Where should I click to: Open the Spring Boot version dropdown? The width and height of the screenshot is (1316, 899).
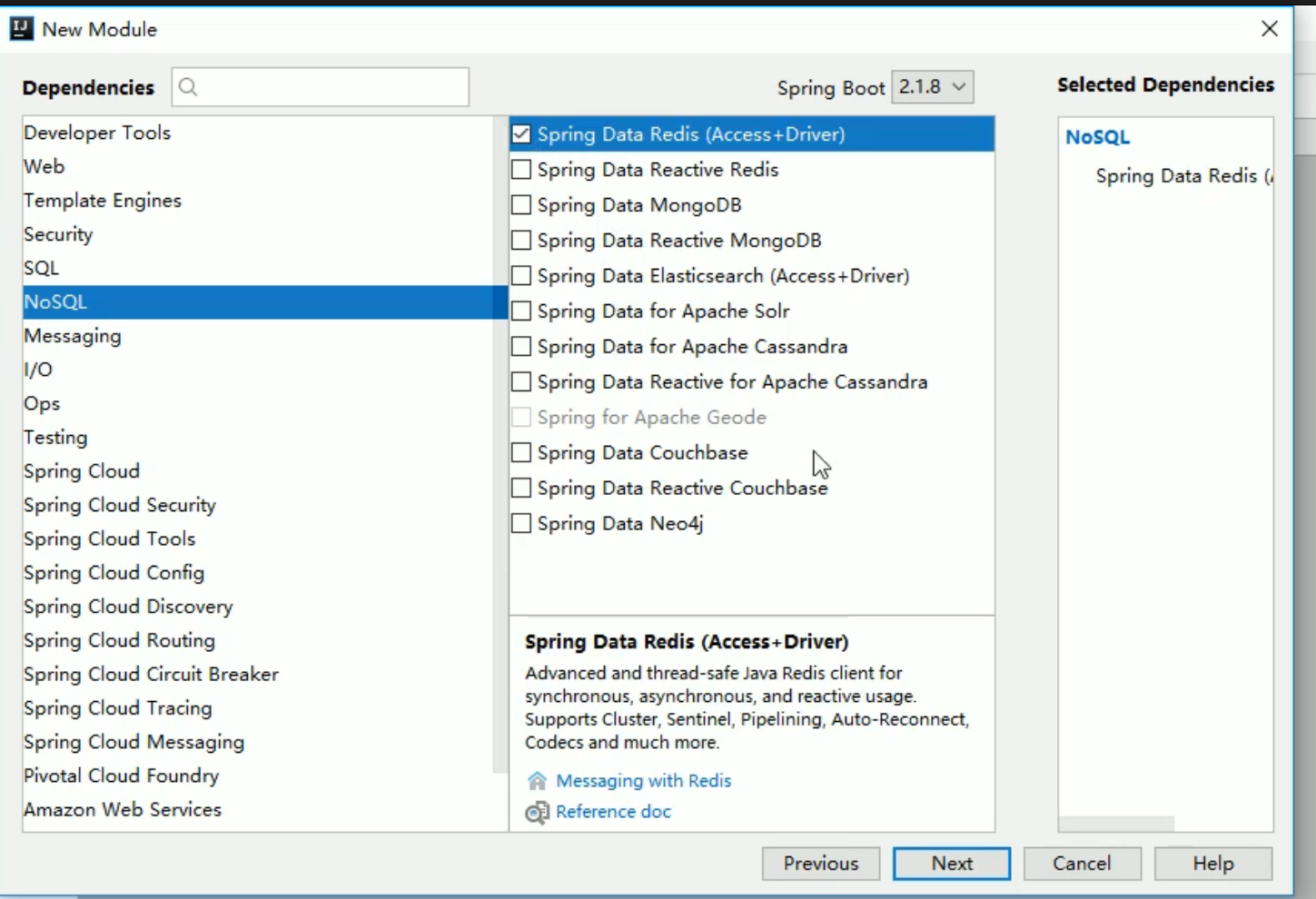[x=933, y=87]
